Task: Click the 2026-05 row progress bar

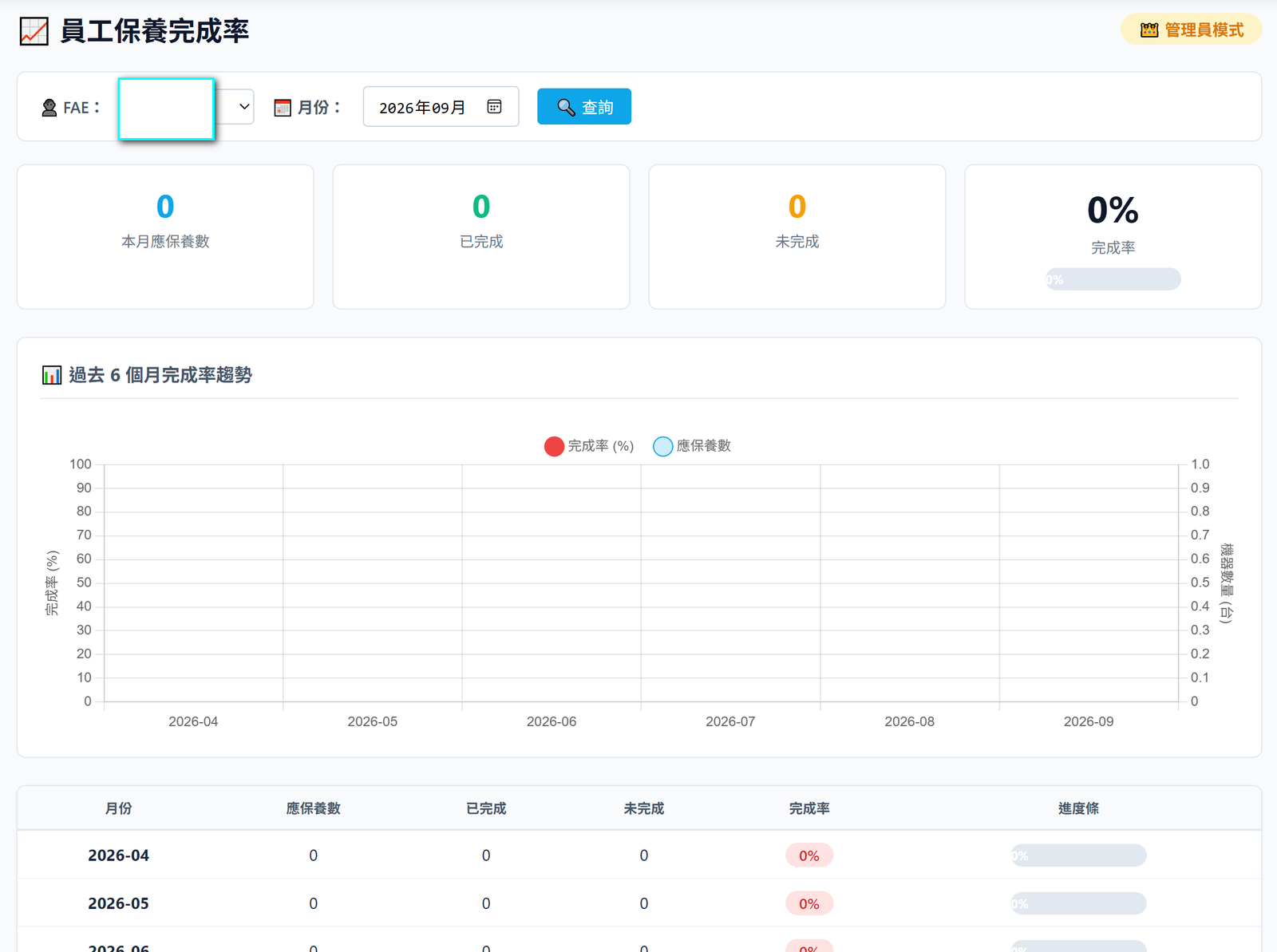Action: click(x=1078, y=903)
